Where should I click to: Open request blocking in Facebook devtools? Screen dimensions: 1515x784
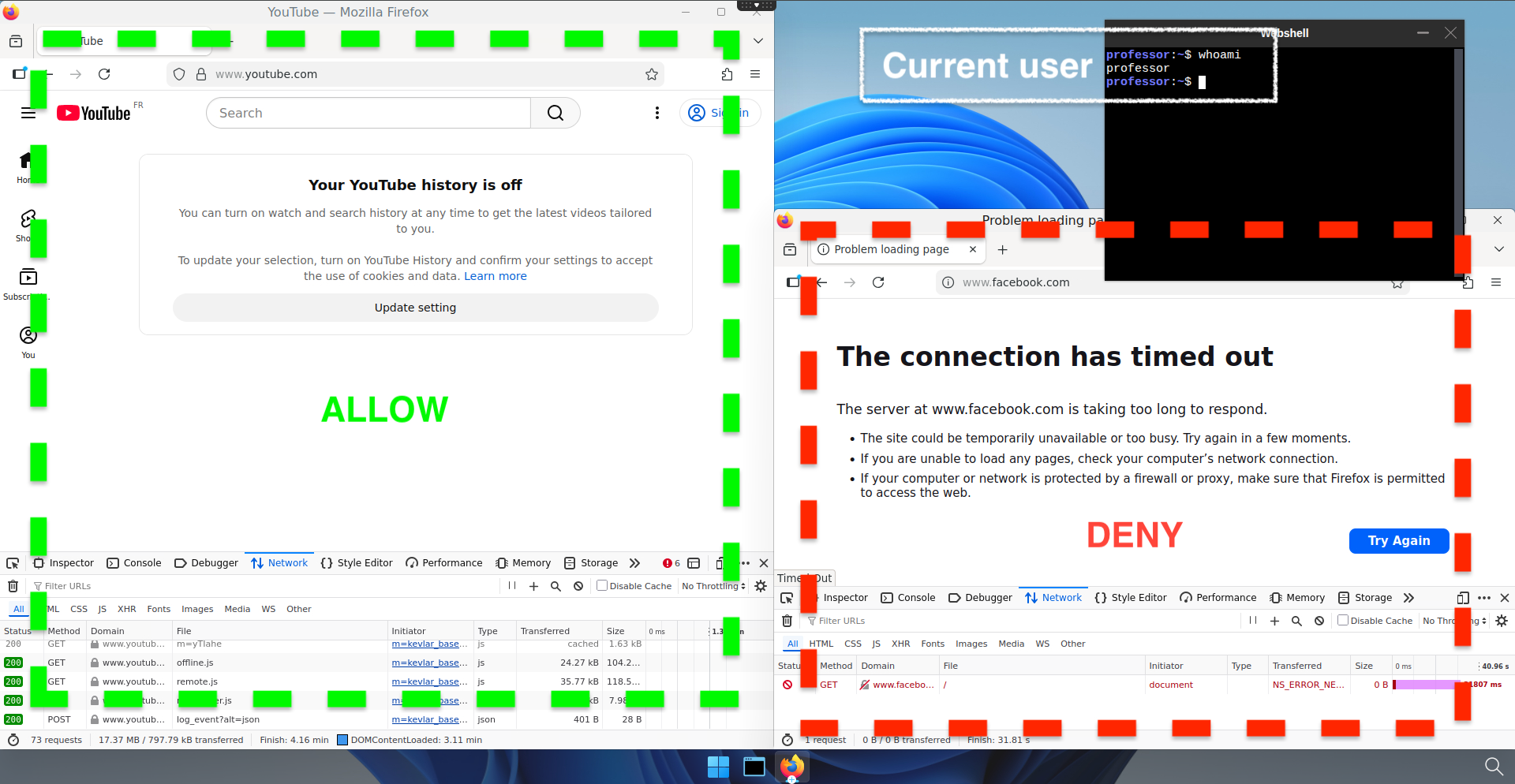click(x=1319, y=621)
